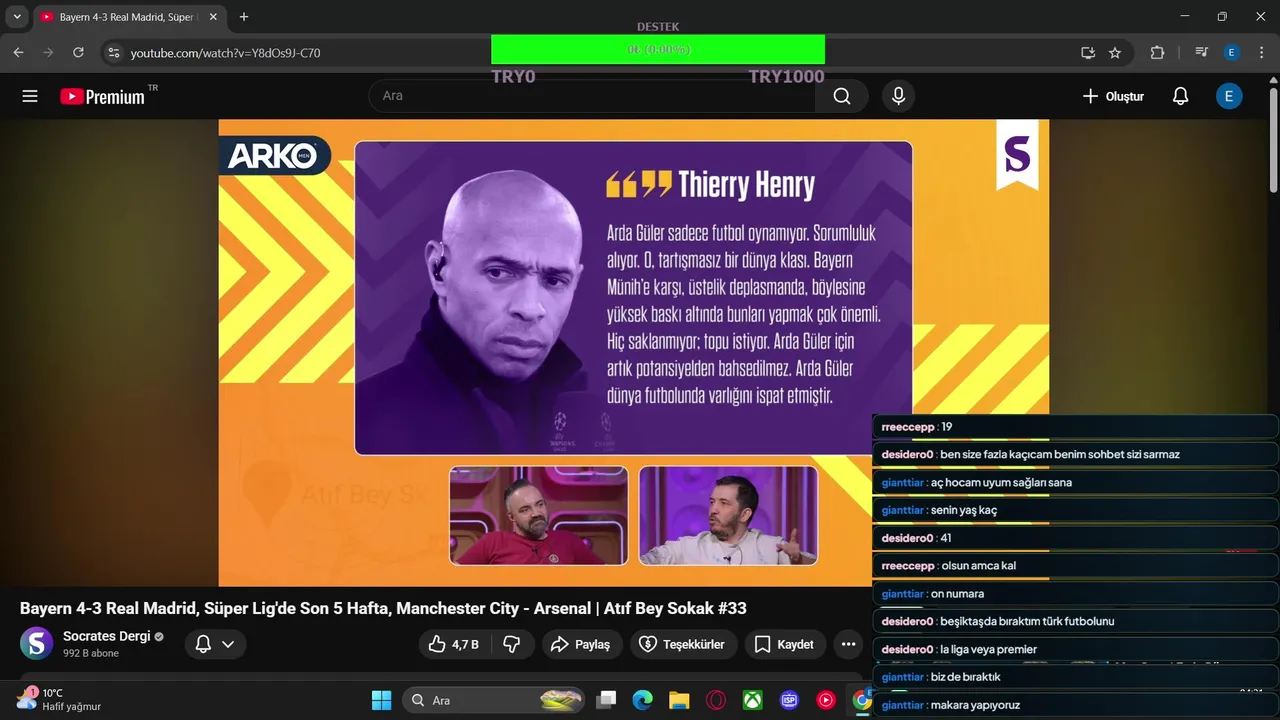Click the Teşekkürler thanks button
Screen dimensions: 1280x720
(683, 644)
